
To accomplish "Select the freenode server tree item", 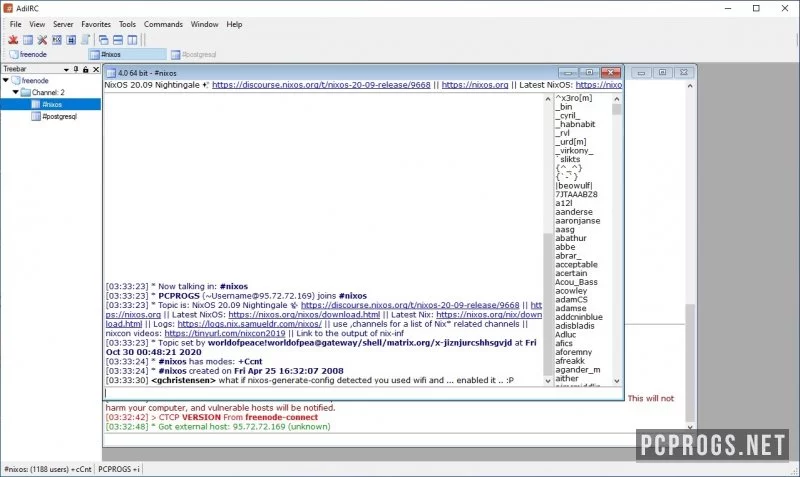I will tap(35, 81).
